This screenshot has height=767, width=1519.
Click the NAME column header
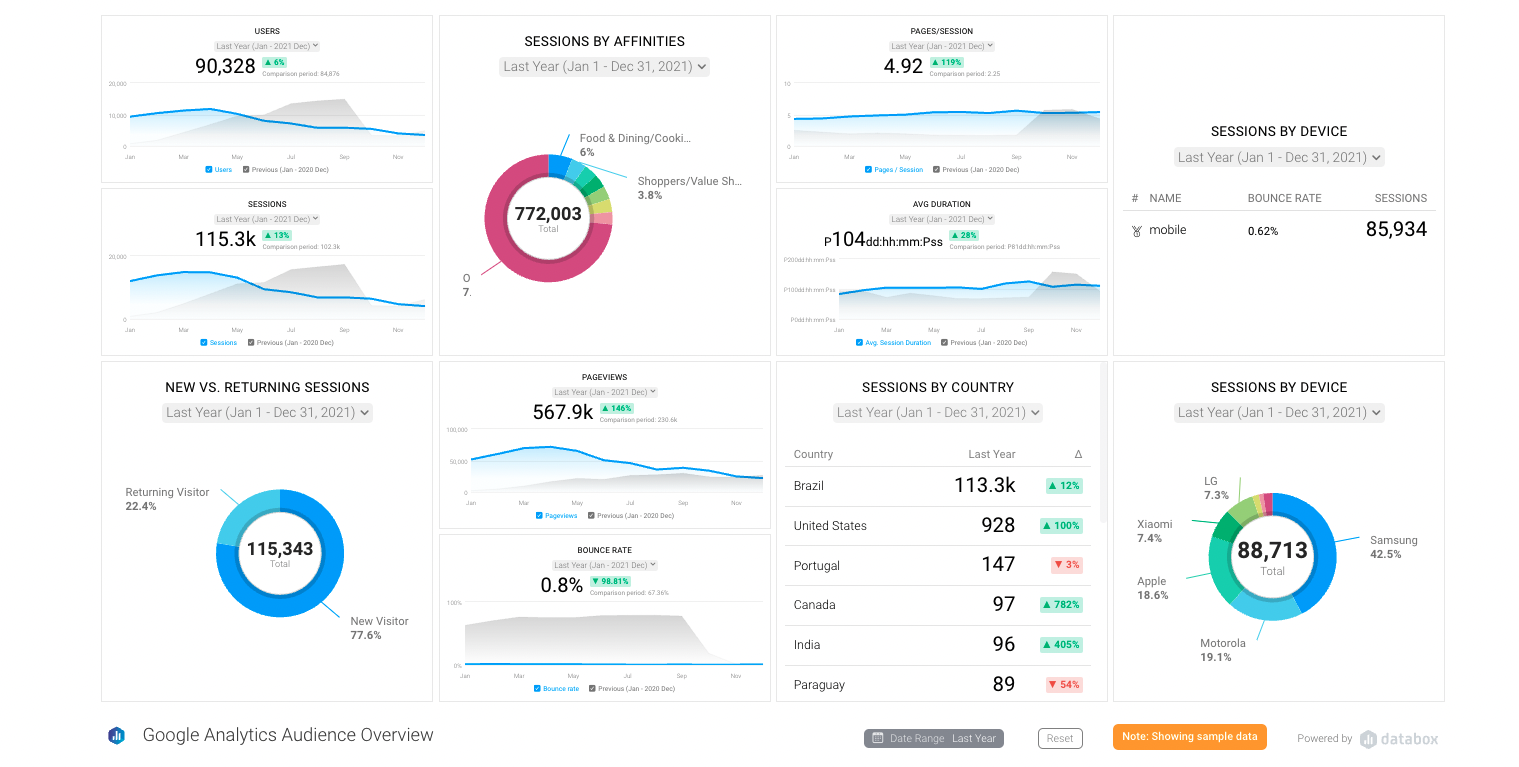pyautogui.click(x=1165, y=198)
